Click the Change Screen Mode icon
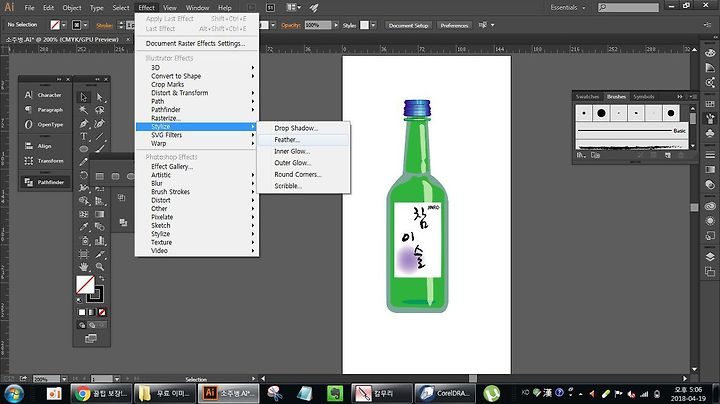Viewport: 720px width, 404px height. pyautogui.click(x=91, y=339)
